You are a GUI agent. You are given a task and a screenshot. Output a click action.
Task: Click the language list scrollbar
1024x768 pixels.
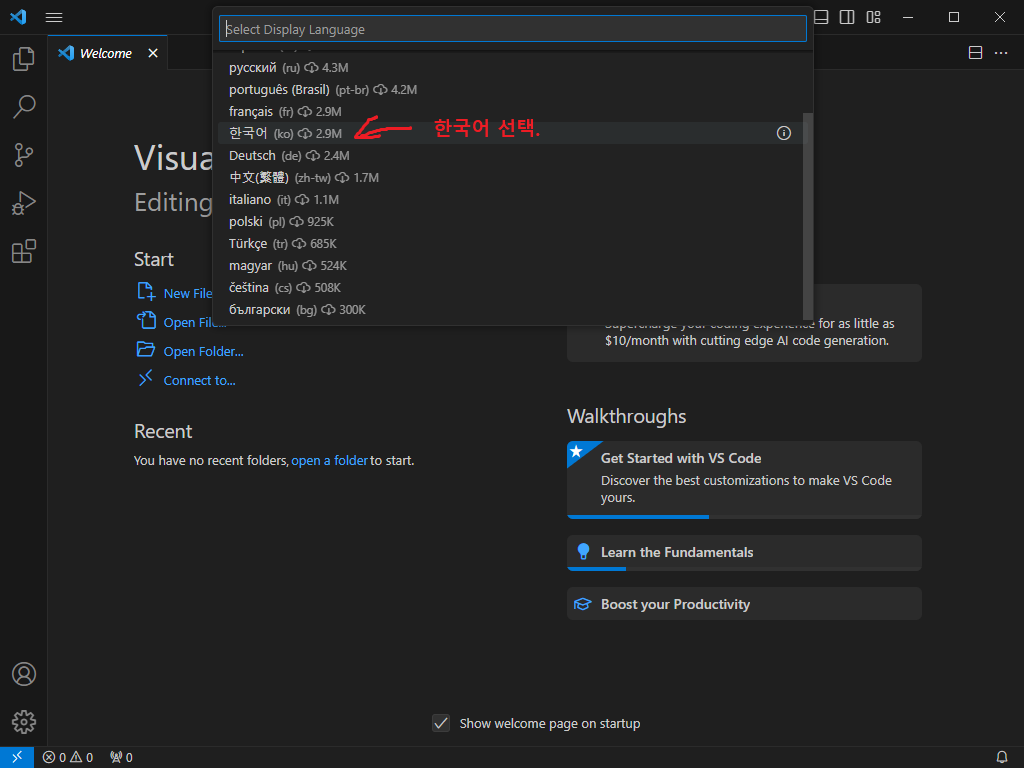coord(808,216)
